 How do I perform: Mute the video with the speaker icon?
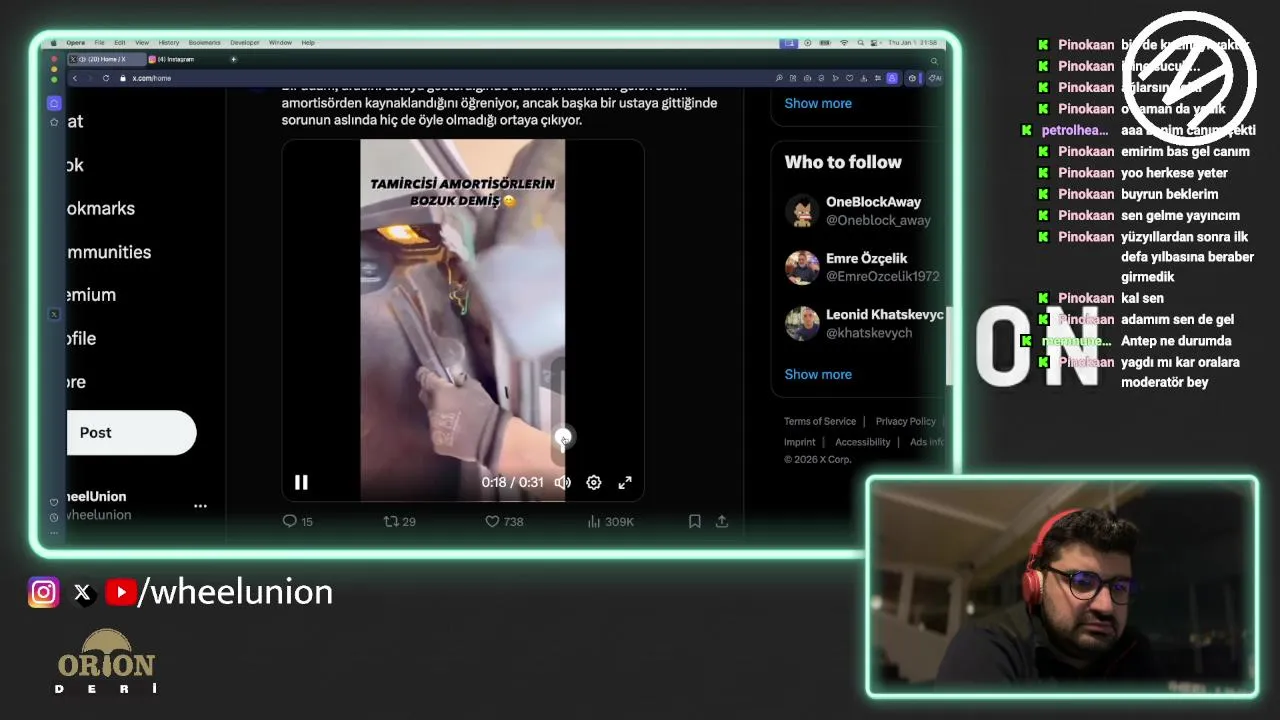coord(563,482)
